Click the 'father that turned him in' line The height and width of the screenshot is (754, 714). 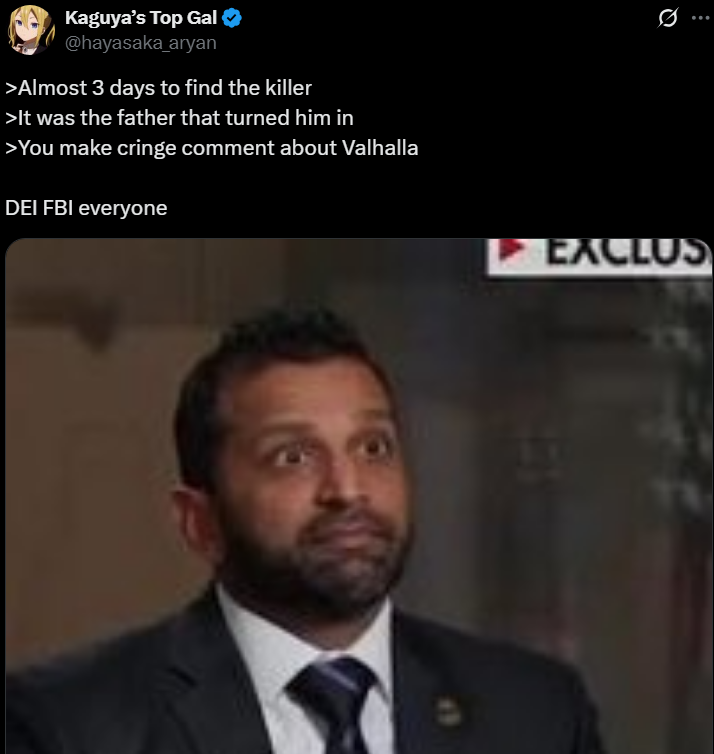coord(179,118)
